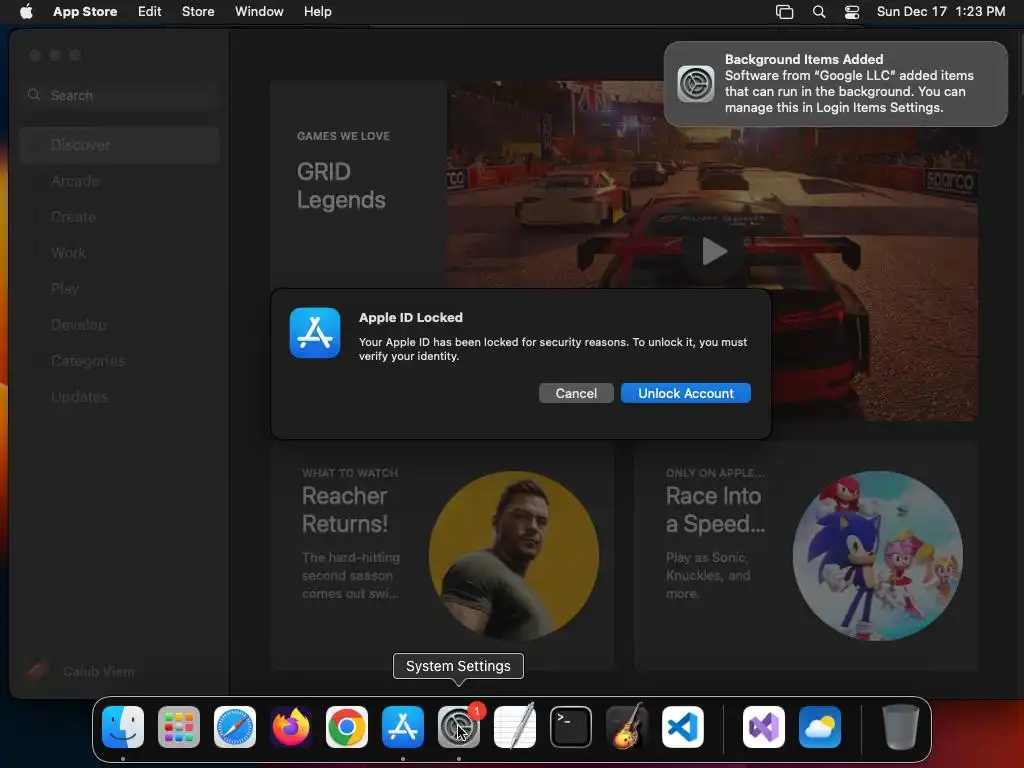The image size is (1024, 768).
Task: Select Updates in the sidebar
Action: coord(120,396)
